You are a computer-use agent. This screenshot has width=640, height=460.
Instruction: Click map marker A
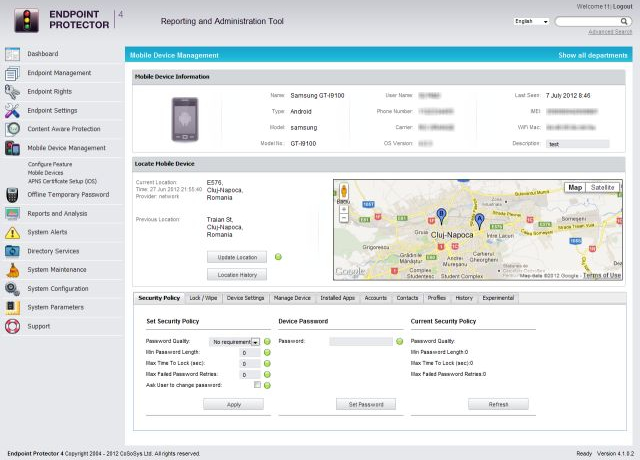[480, 221]
